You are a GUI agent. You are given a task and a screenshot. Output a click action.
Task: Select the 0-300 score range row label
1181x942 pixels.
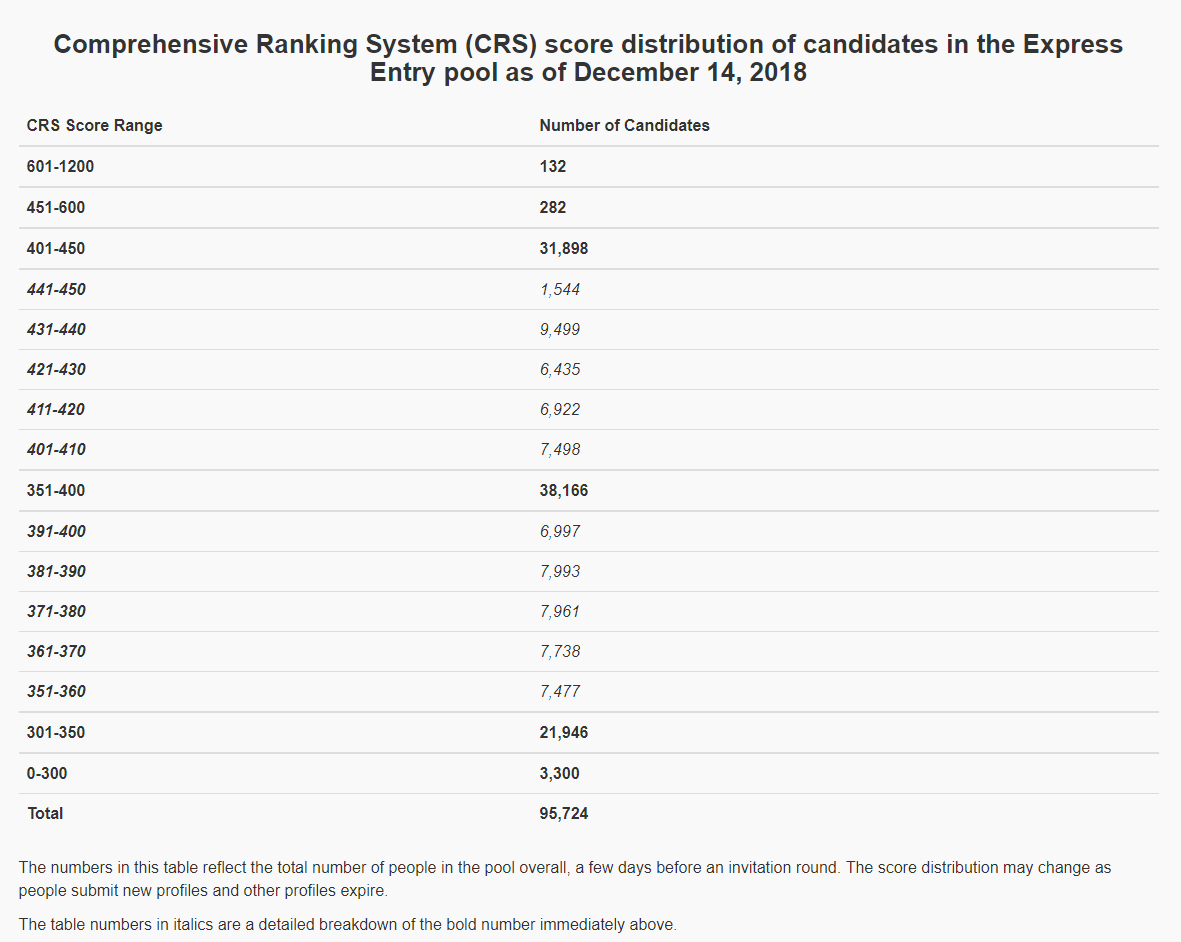(47, 774)
